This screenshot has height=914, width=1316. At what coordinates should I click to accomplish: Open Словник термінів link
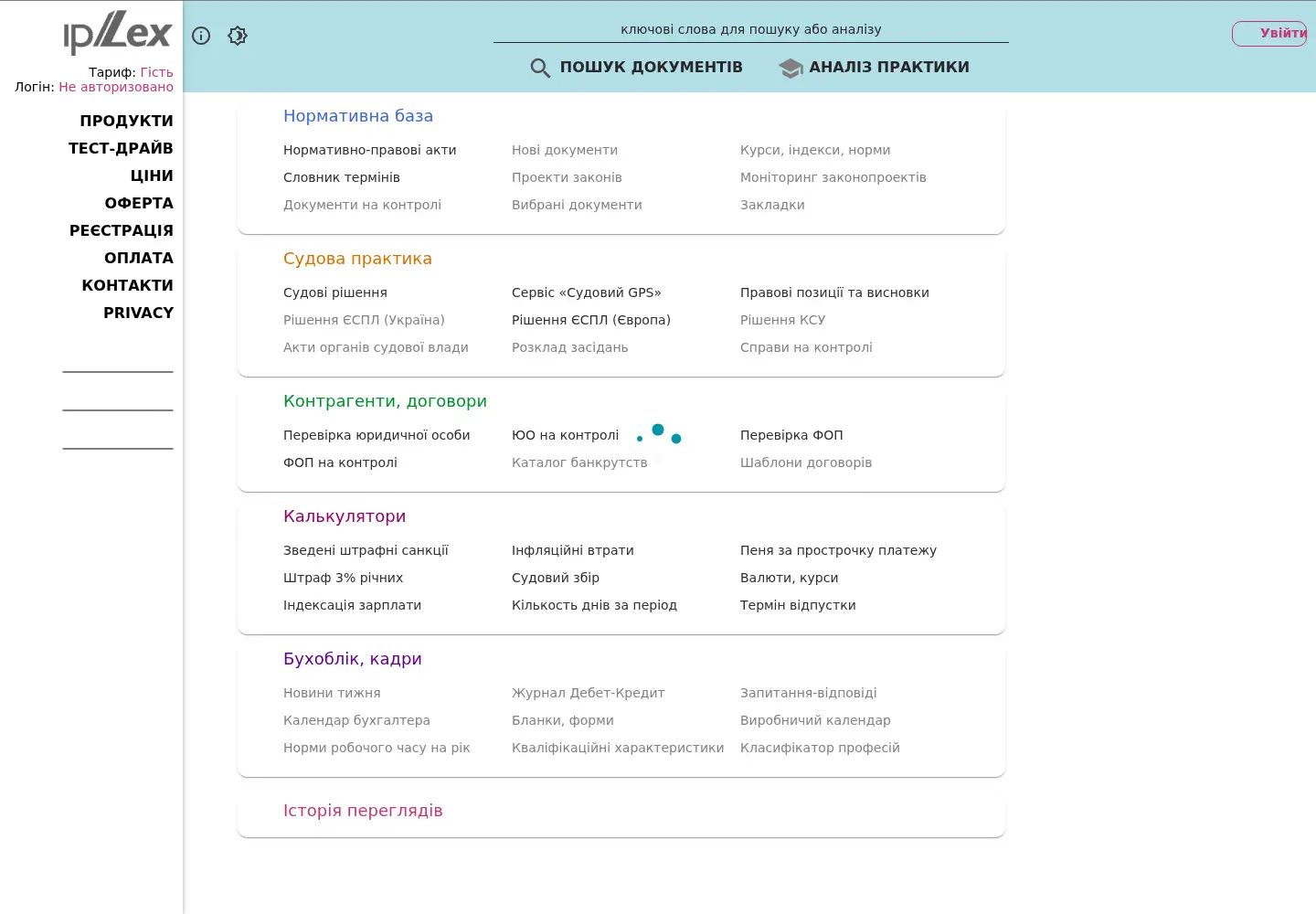pyautogui.click(x=342, y=177)
